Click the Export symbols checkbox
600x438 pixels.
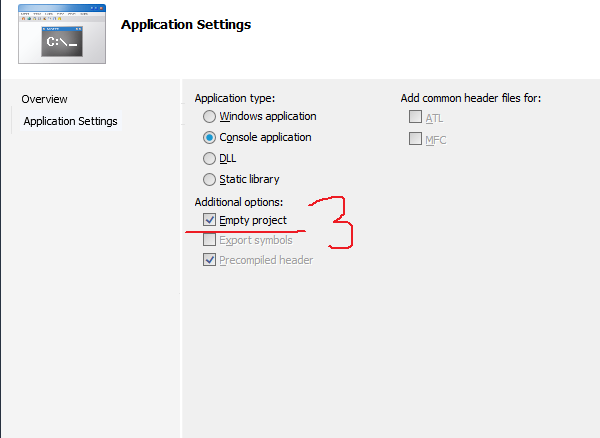pos(210,240)
